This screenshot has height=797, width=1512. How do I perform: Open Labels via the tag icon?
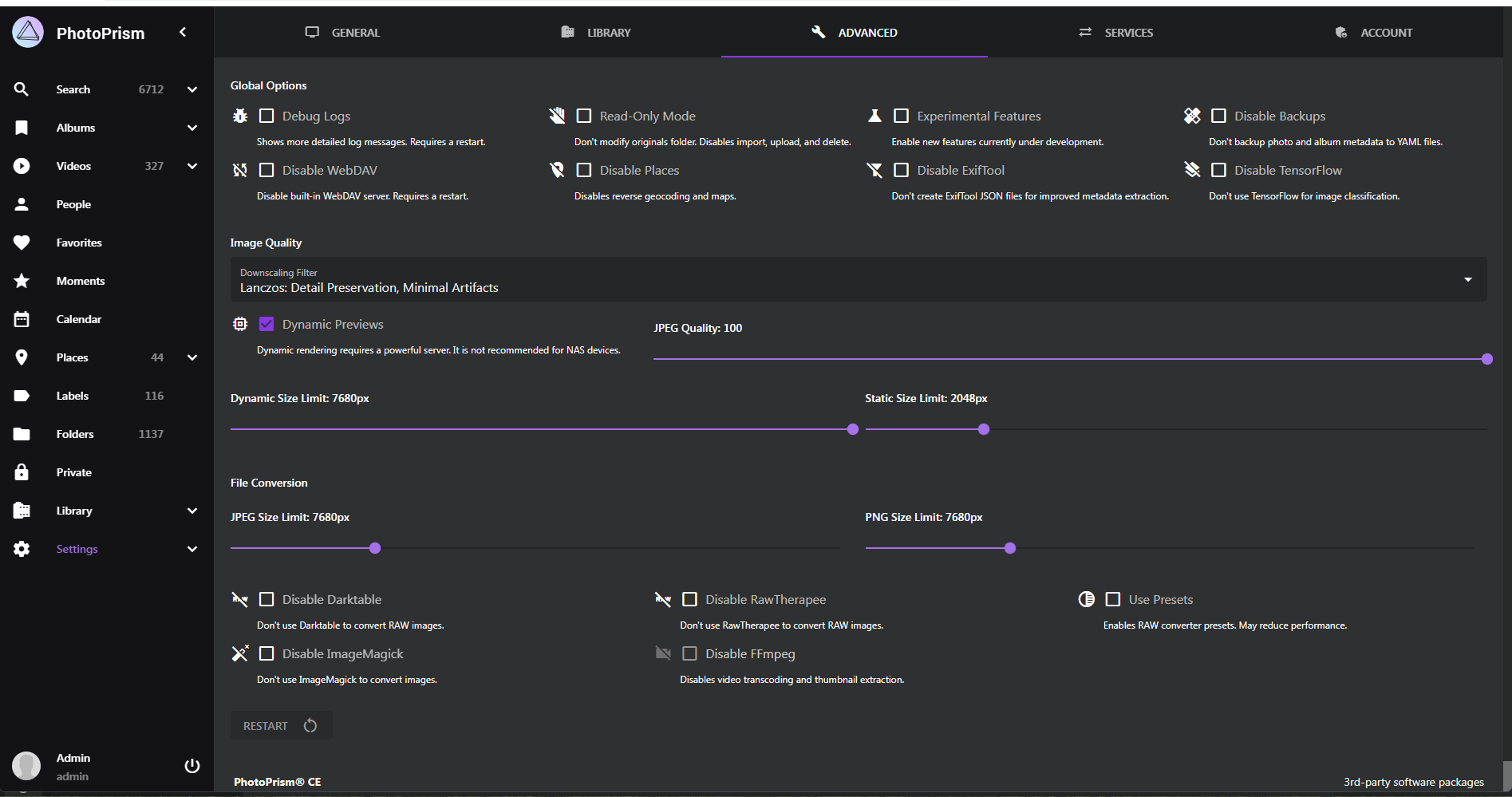pyautogui.click(x=22, y=396)
